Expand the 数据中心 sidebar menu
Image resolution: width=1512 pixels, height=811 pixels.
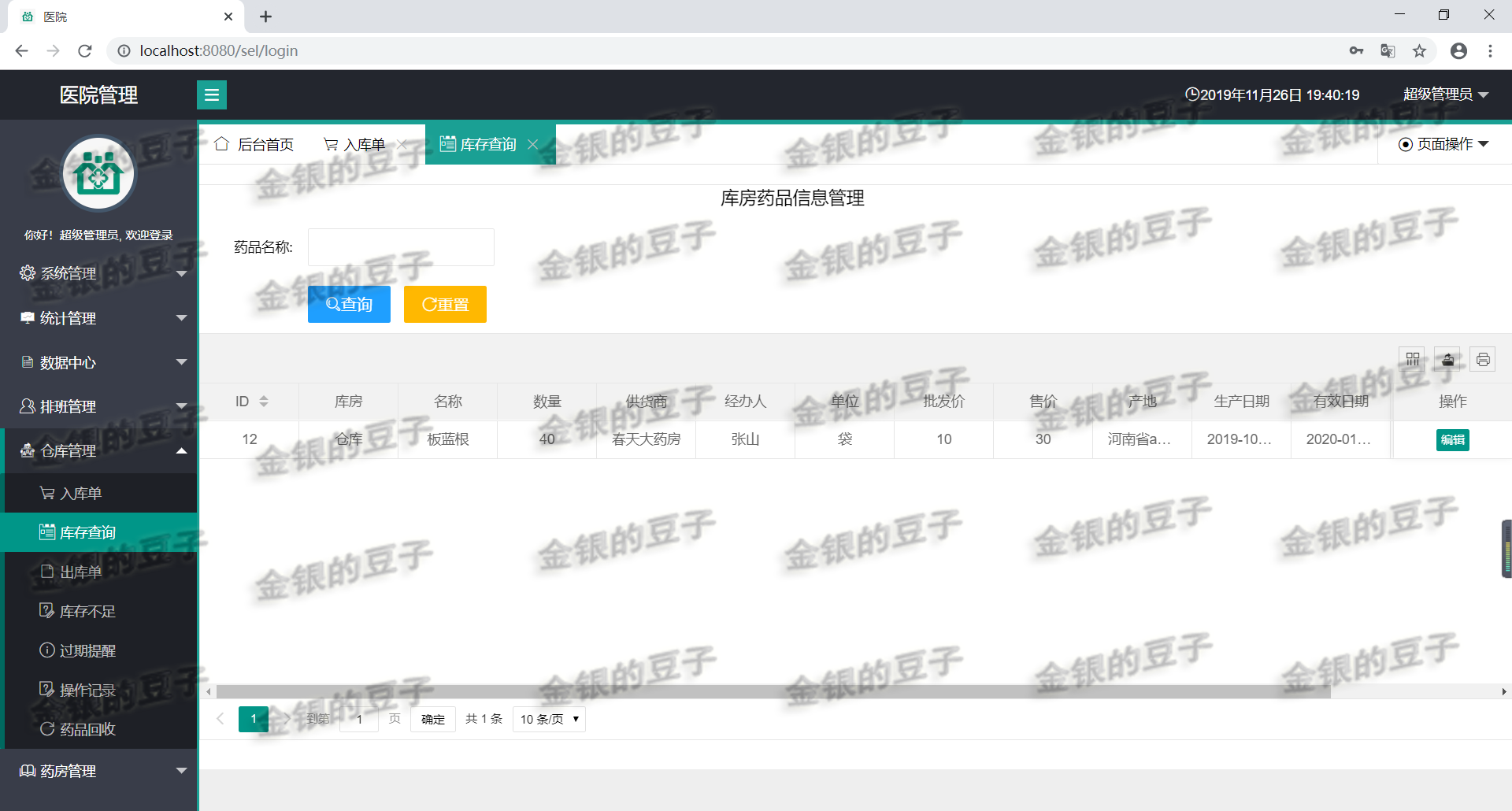98,362
